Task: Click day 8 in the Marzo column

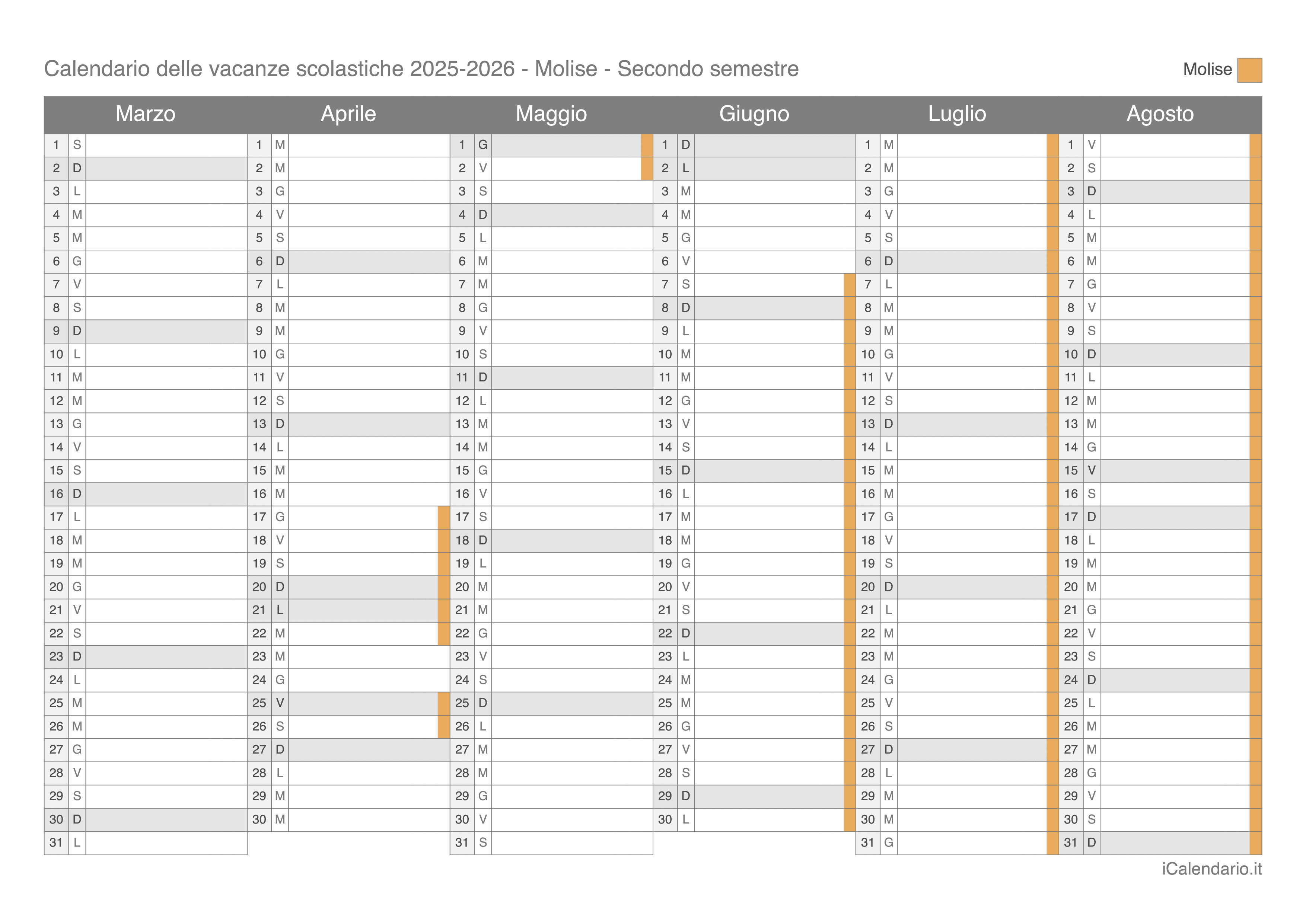Action: click(x=146, y=308)
